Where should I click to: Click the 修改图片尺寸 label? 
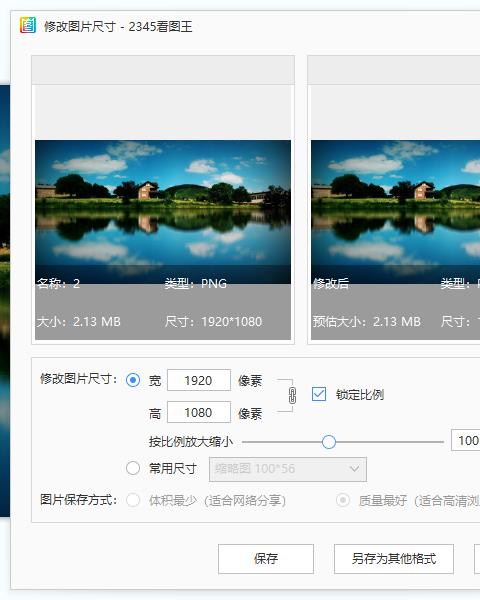78,379
